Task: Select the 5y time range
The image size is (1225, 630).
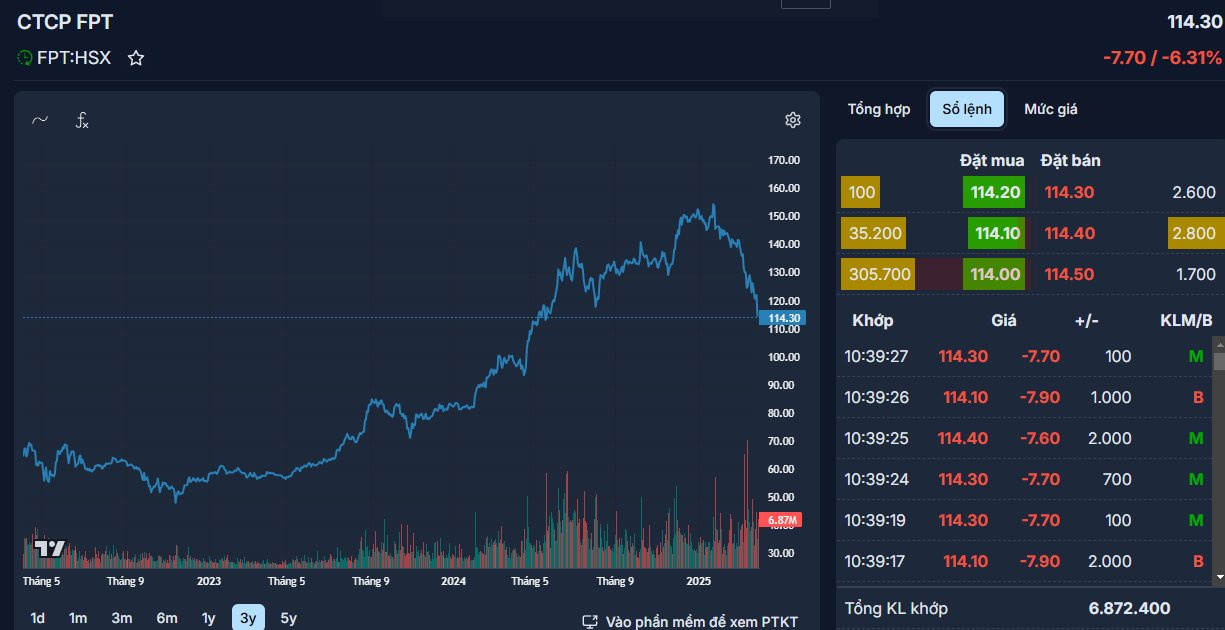Action: pyautogui.click(x=289, y=618)
